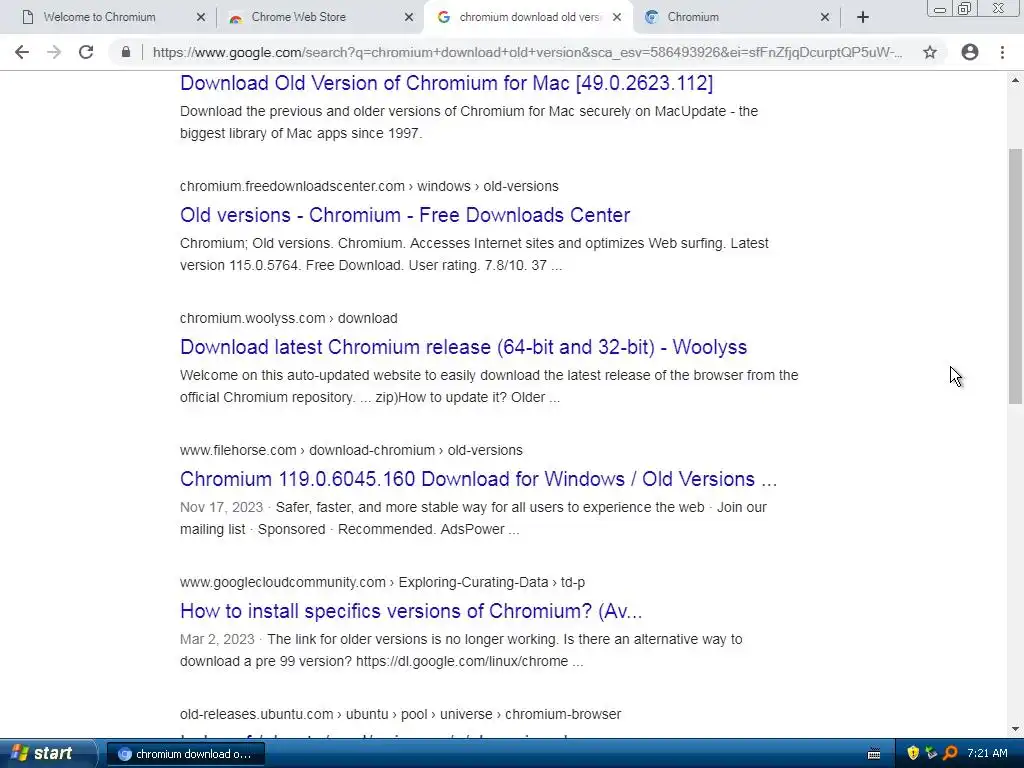Open the user profile icon
Image resolution: width=1024 pixels, height=768 pixels.
tap(970, 52)
